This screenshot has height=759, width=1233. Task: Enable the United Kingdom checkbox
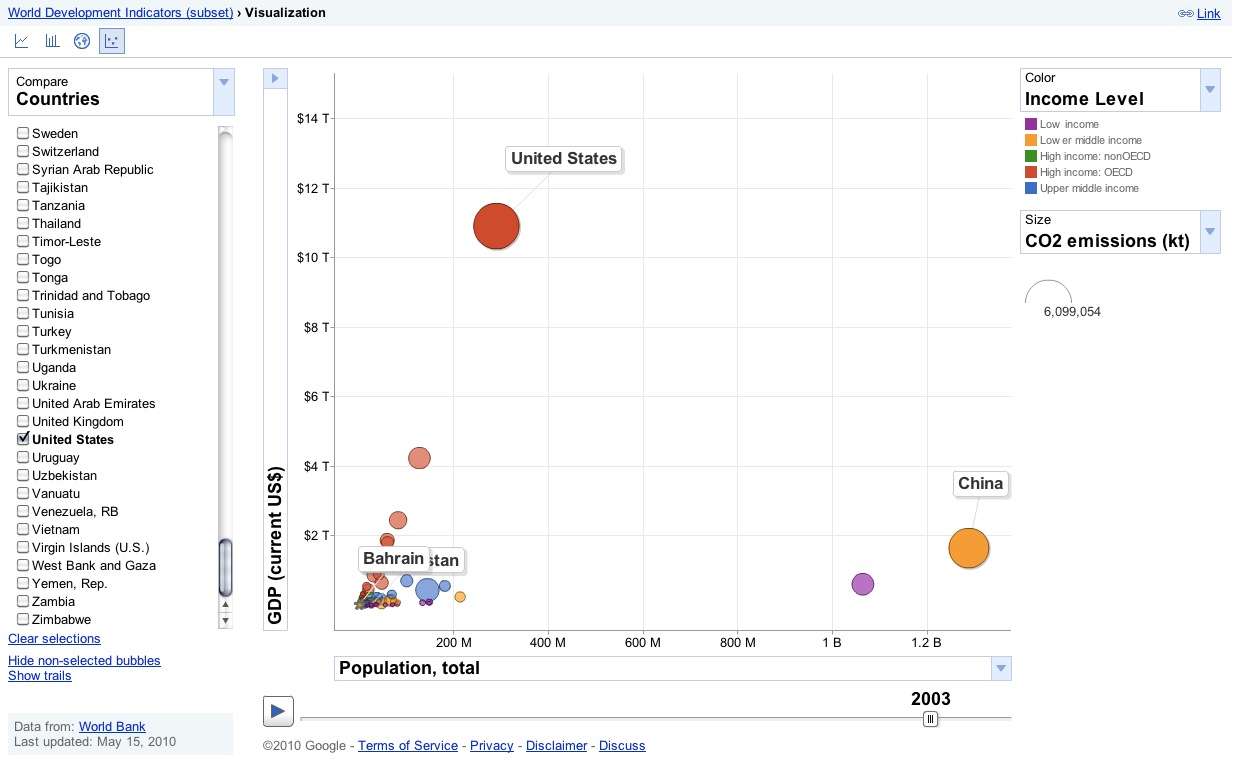point(23,421)
